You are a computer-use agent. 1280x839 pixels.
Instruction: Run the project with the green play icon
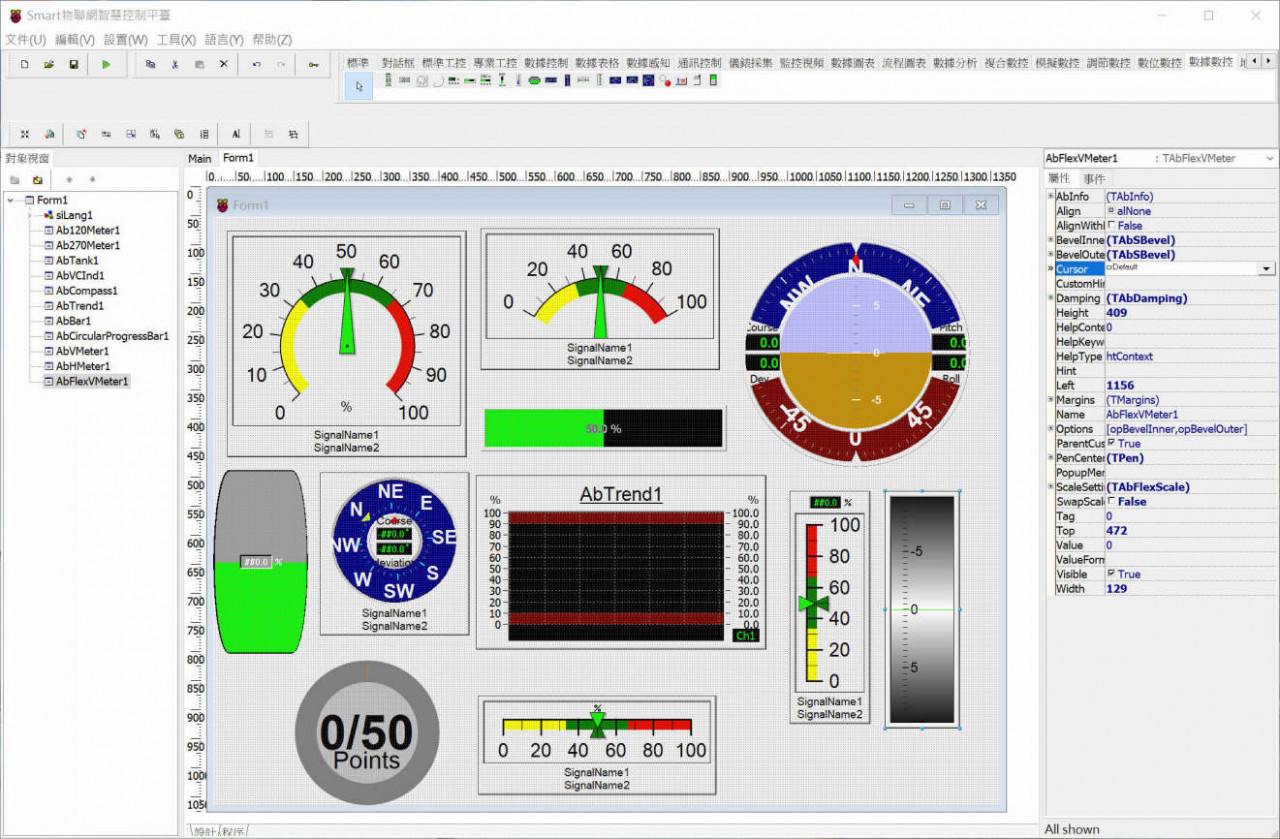(x=106, y=64)
